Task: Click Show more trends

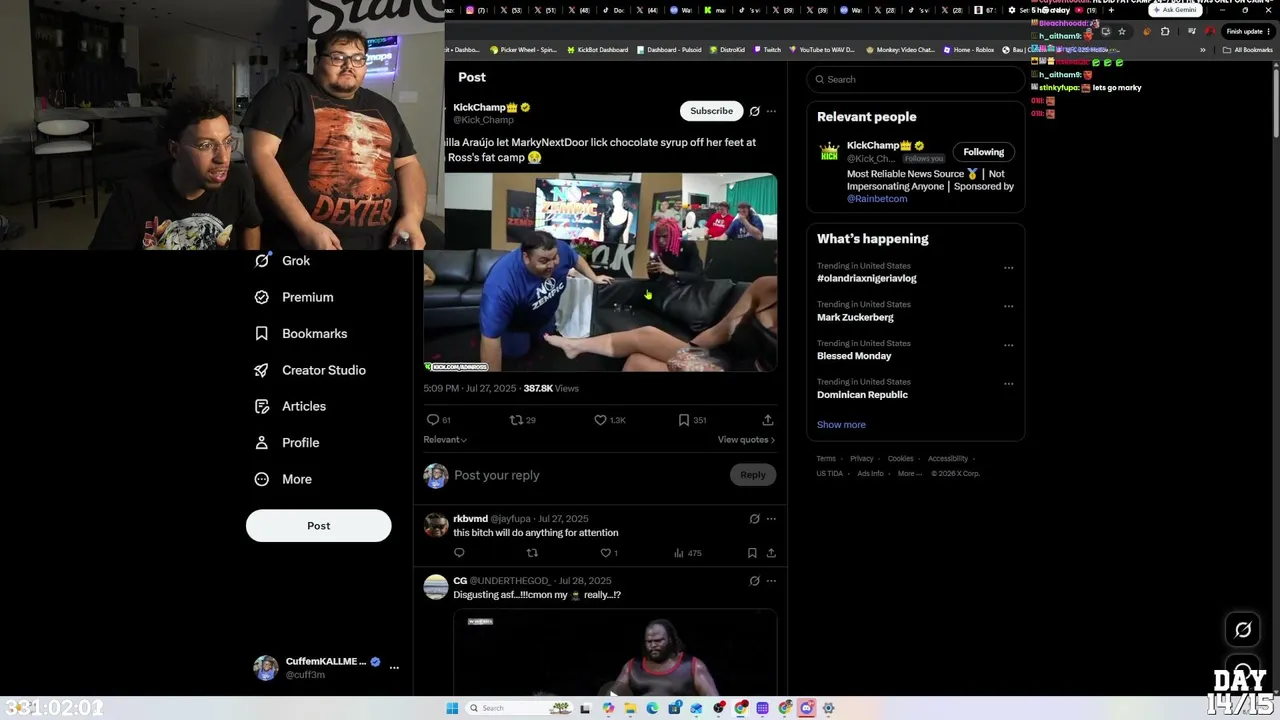Action: (x=841, y=425)
